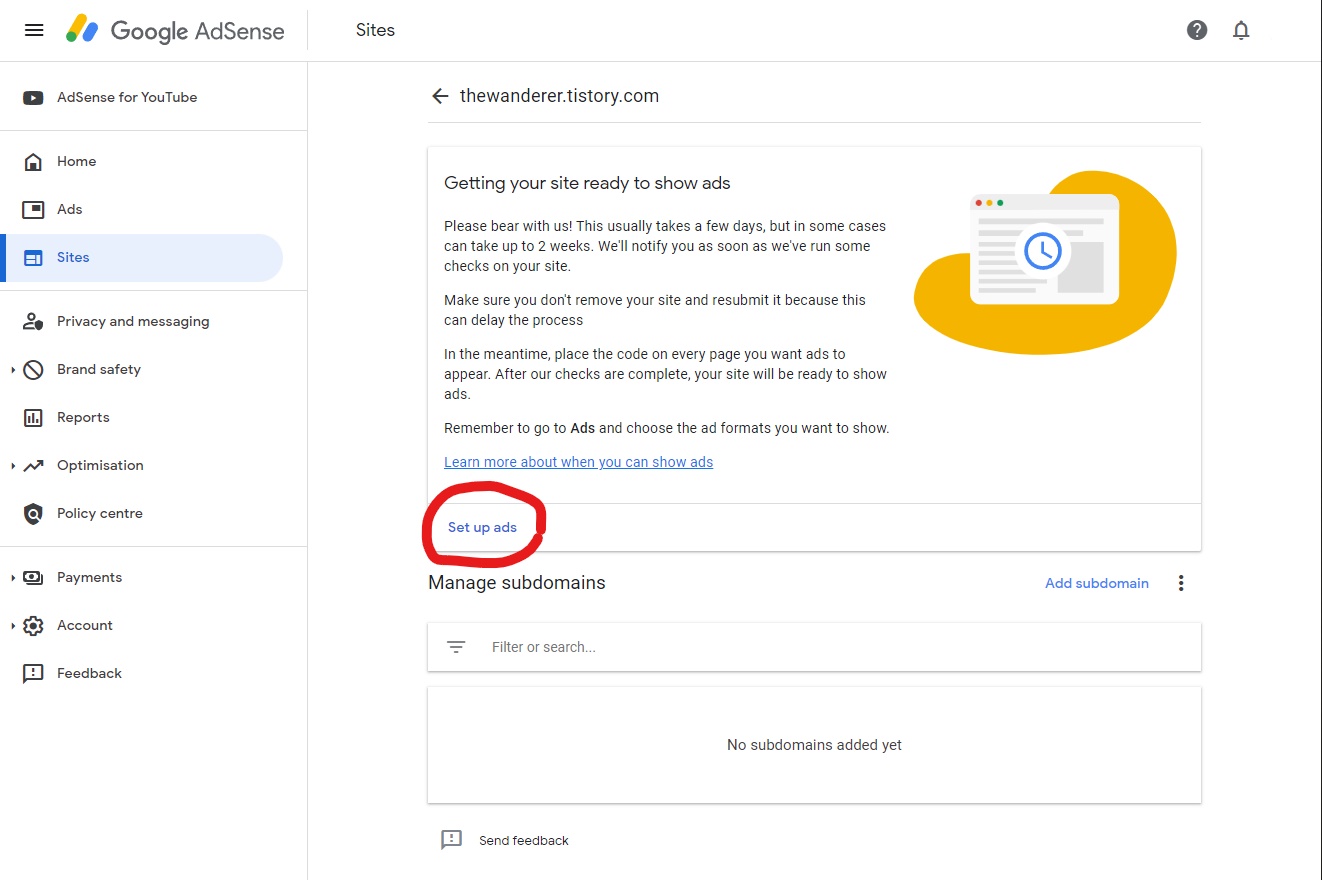Open the hamburger main menu
This screenshot has height=880, width=1322.
pyautogui.click(x=34, y=30)
